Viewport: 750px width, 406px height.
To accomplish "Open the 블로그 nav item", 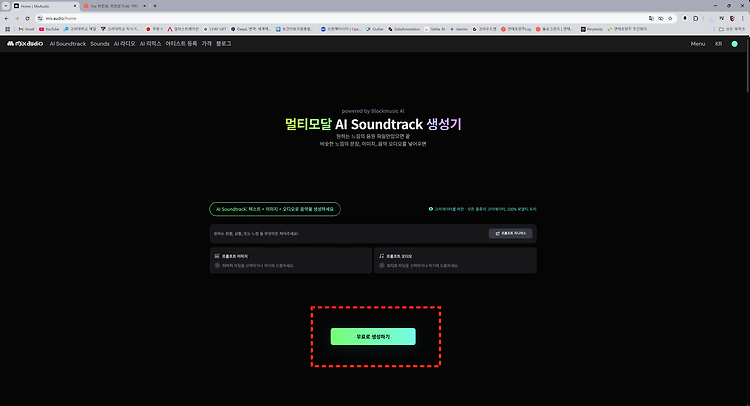I will point(223,44).
